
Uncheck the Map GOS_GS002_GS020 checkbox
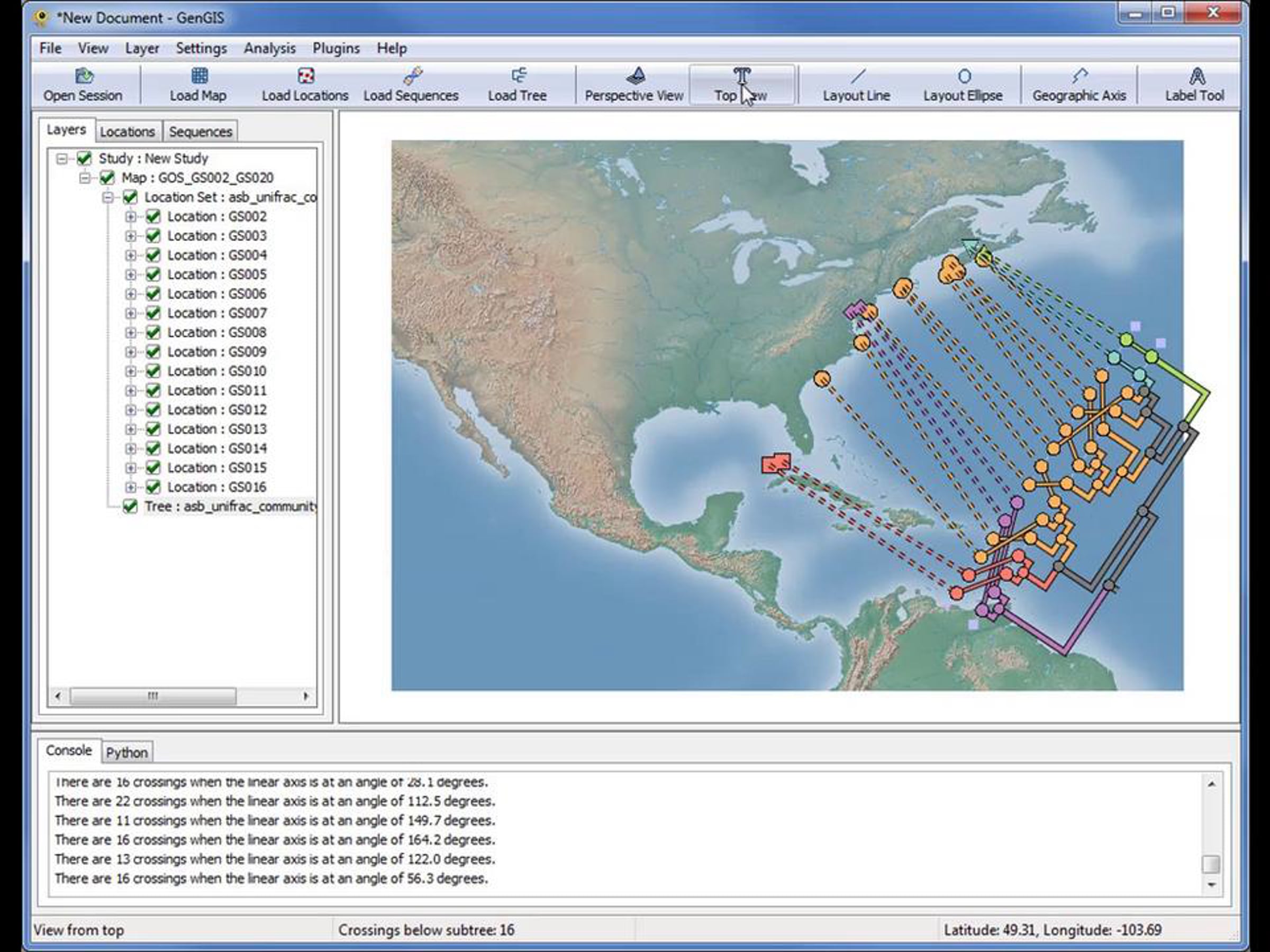[107, 178]
